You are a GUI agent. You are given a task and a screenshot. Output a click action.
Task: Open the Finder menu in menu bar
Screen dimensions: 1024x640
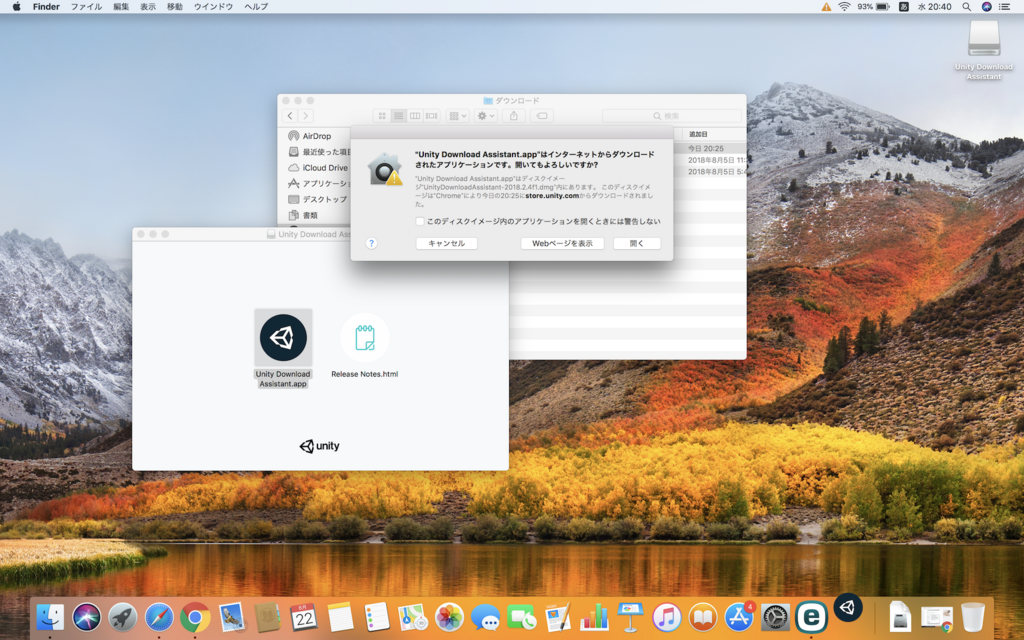(x=46, y=7)
